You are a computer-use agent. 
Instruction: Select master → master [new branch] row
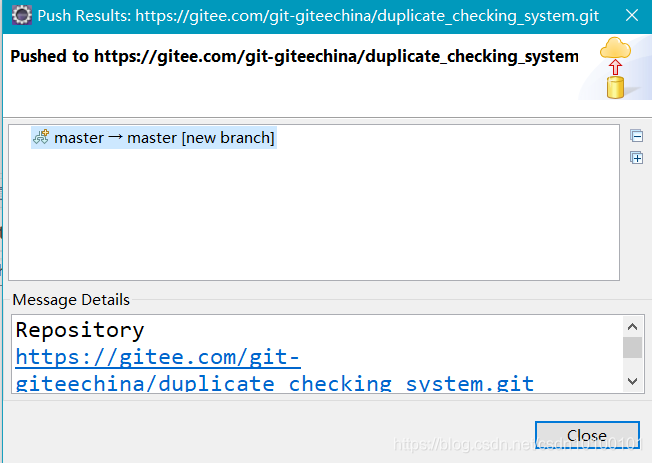click(x=154, y=138)
